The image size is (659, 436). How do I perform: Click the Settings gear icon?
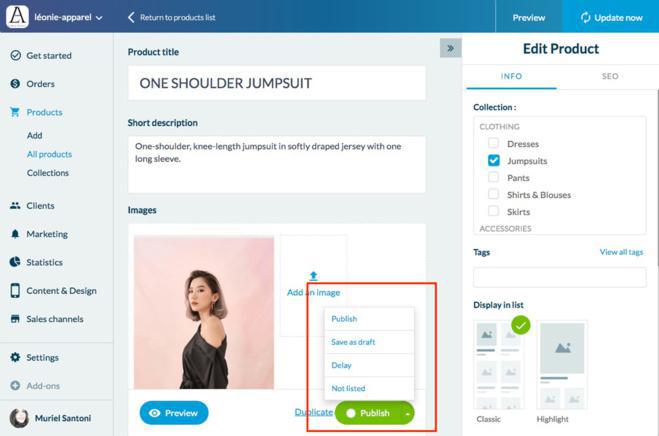pyautogui.click(x=15, y=357)
